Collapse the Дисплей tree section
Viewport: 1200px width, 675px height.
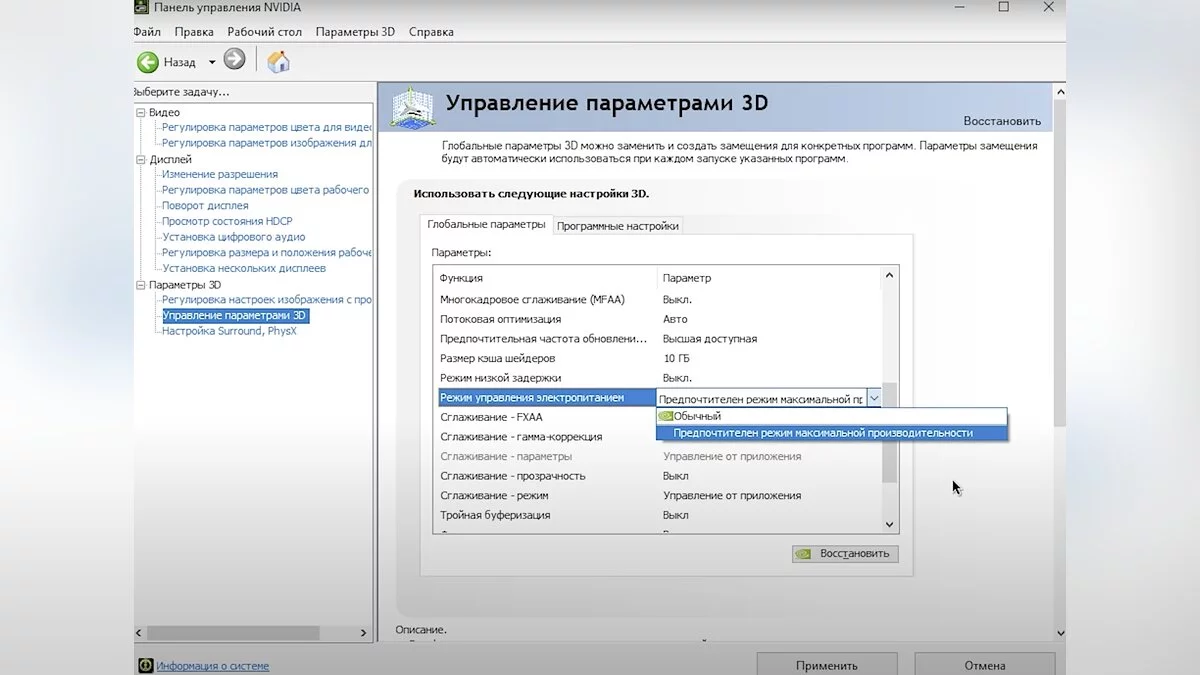coord(141,160)
